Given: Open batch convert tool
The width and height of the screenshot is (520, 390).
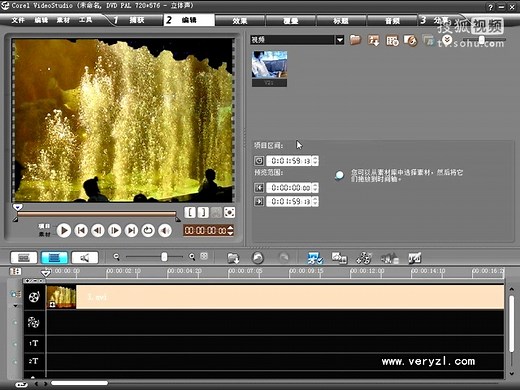Looking at the screenshot, I should click(339, 258).
